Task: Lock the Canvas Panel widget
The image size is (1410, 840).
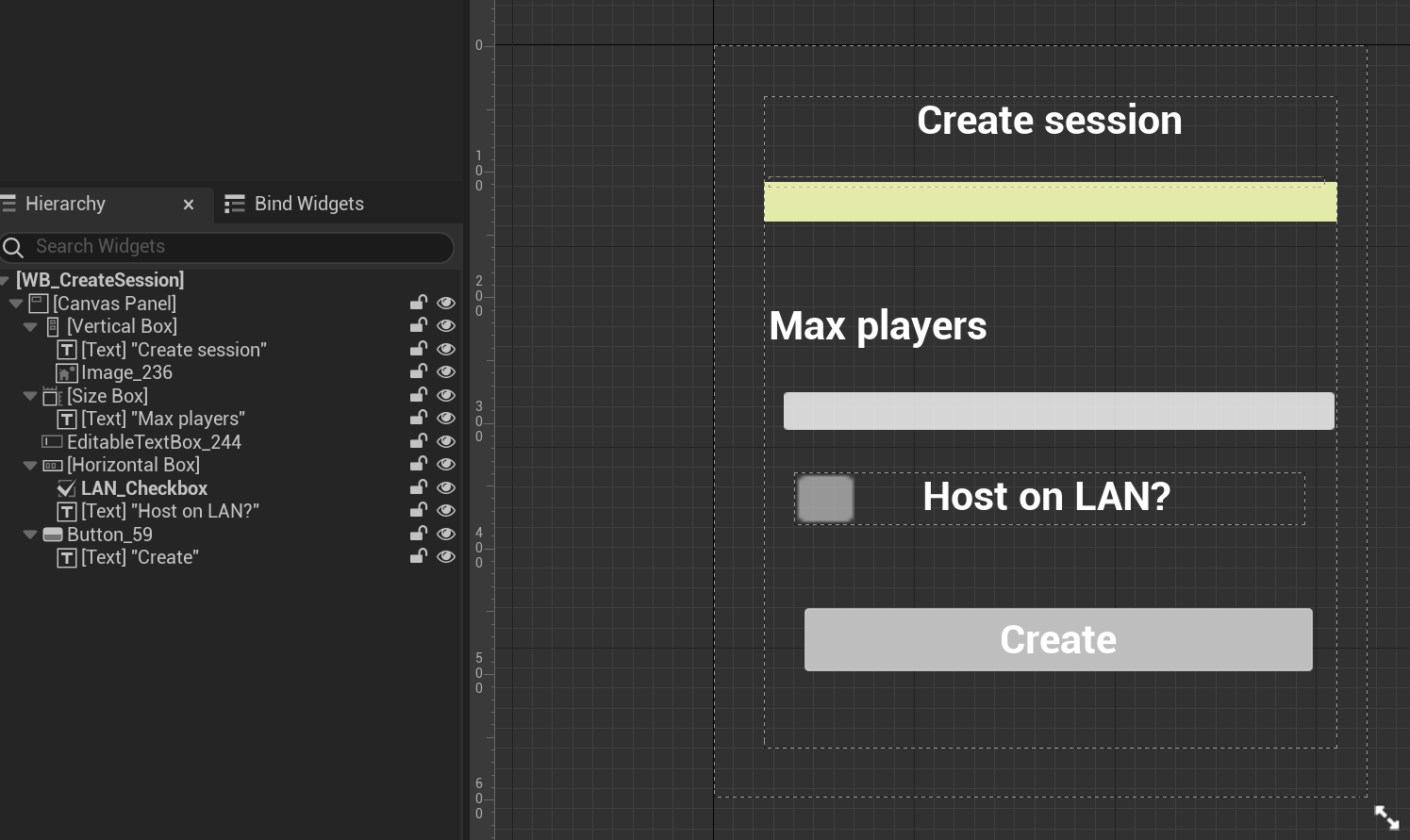Action: pyautogui.click(x=418, y=303)
